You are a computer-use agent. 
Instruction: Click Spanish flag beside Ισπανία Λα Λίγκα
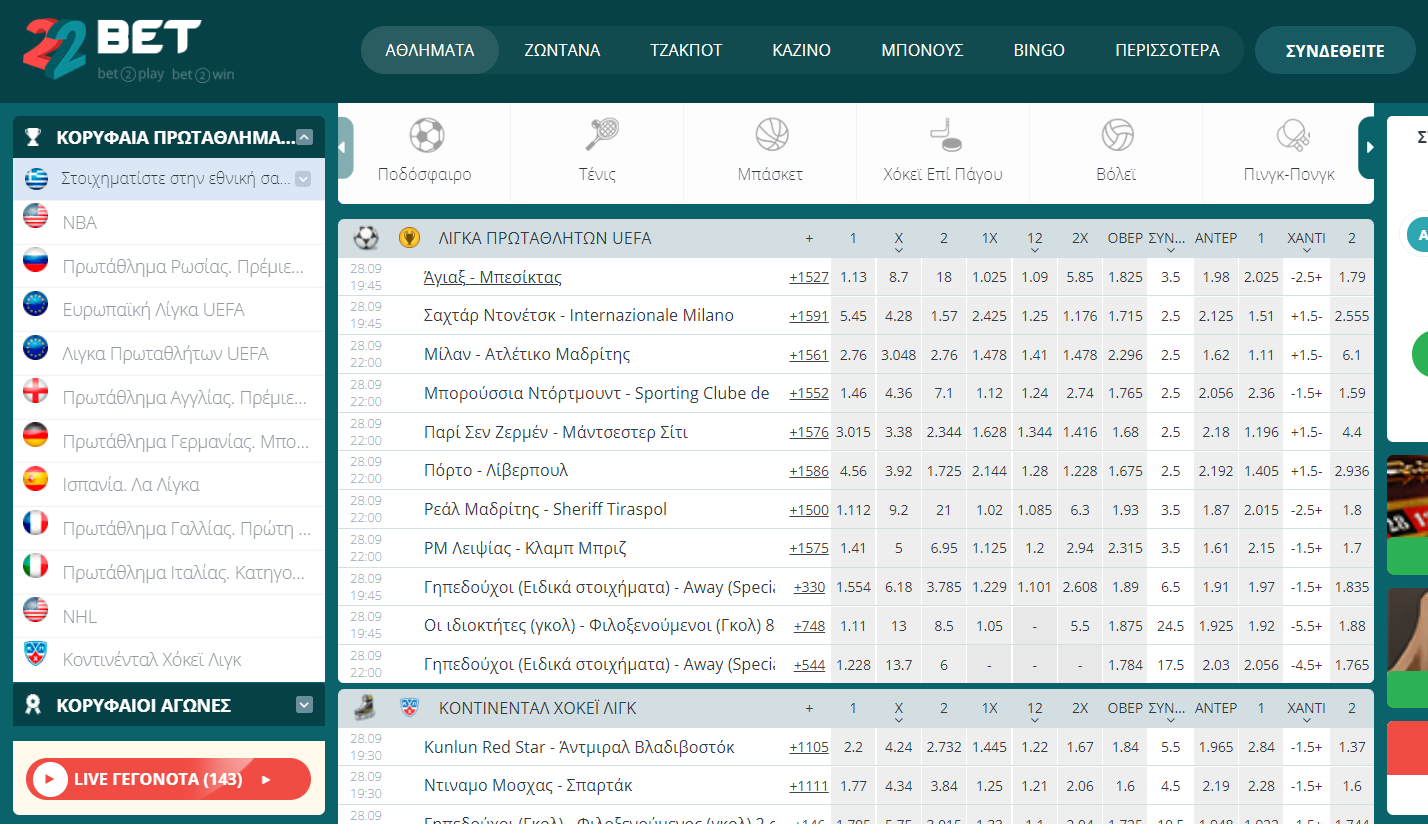(36, 479)
